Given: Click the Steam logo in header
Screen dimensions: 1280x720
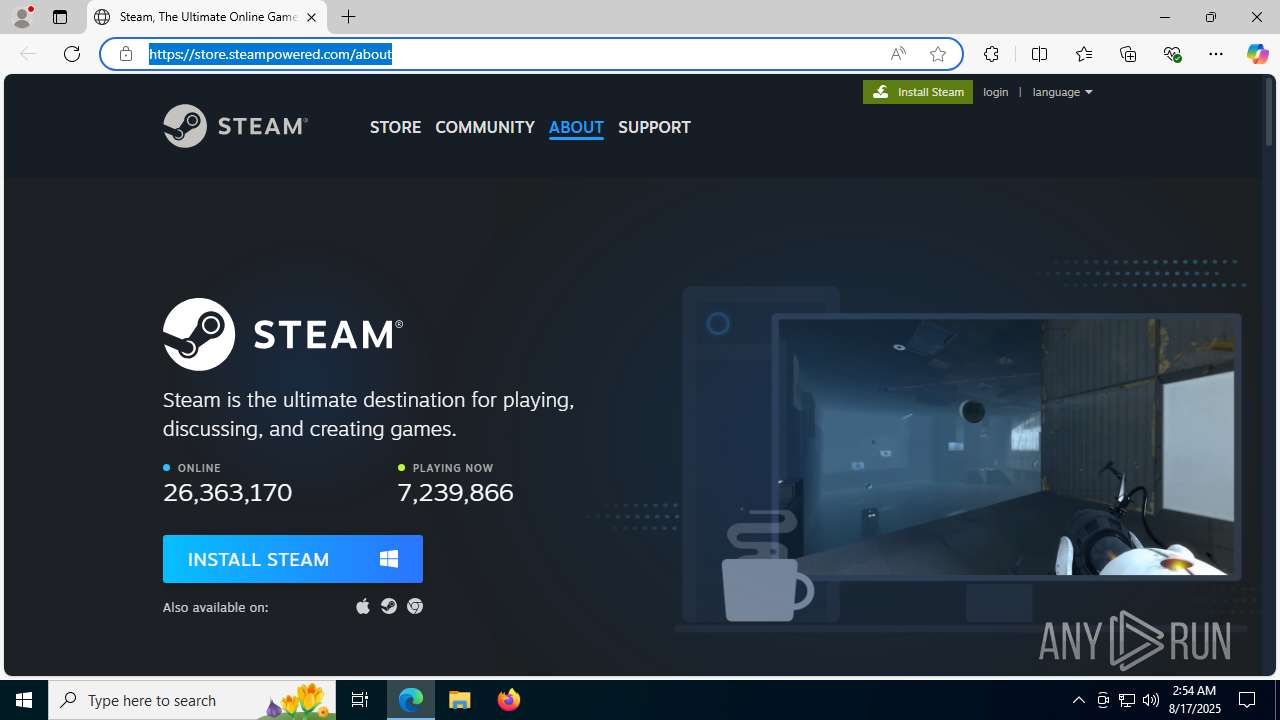Looking at the screenshot, I should 235,126.
